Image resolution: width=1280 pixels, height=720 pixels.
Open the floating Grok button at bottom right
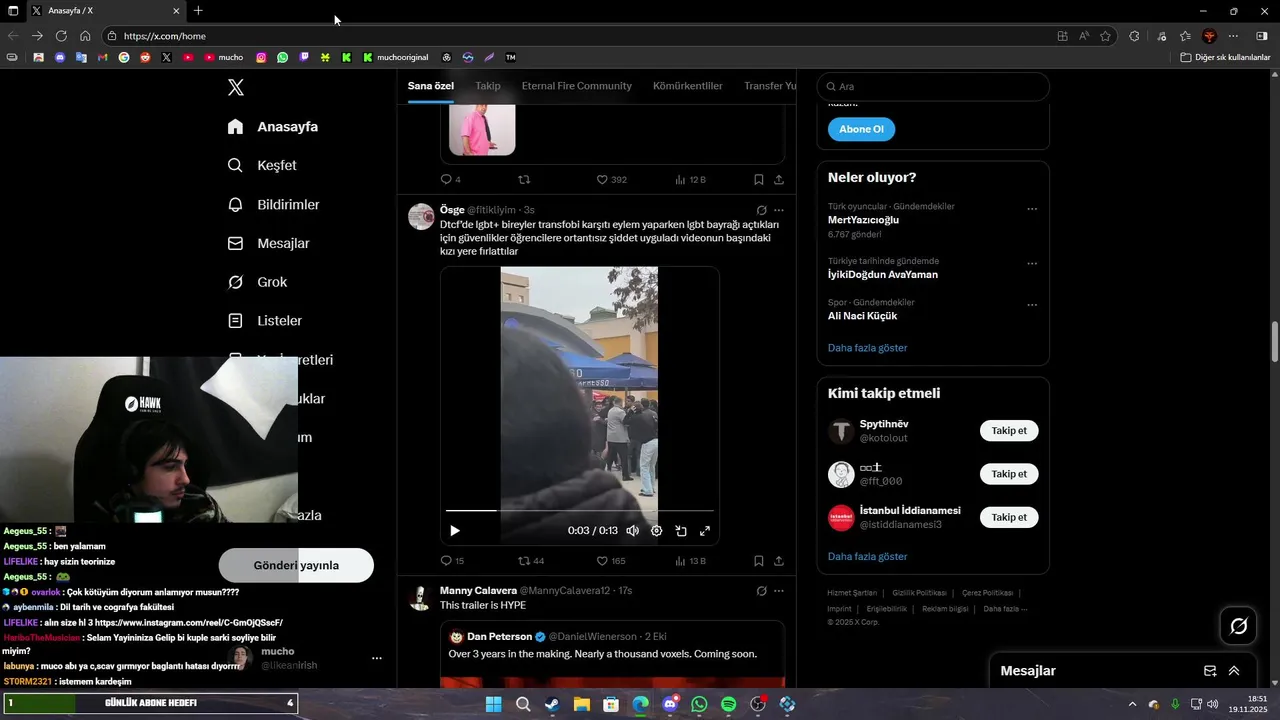click(1238, 626)
